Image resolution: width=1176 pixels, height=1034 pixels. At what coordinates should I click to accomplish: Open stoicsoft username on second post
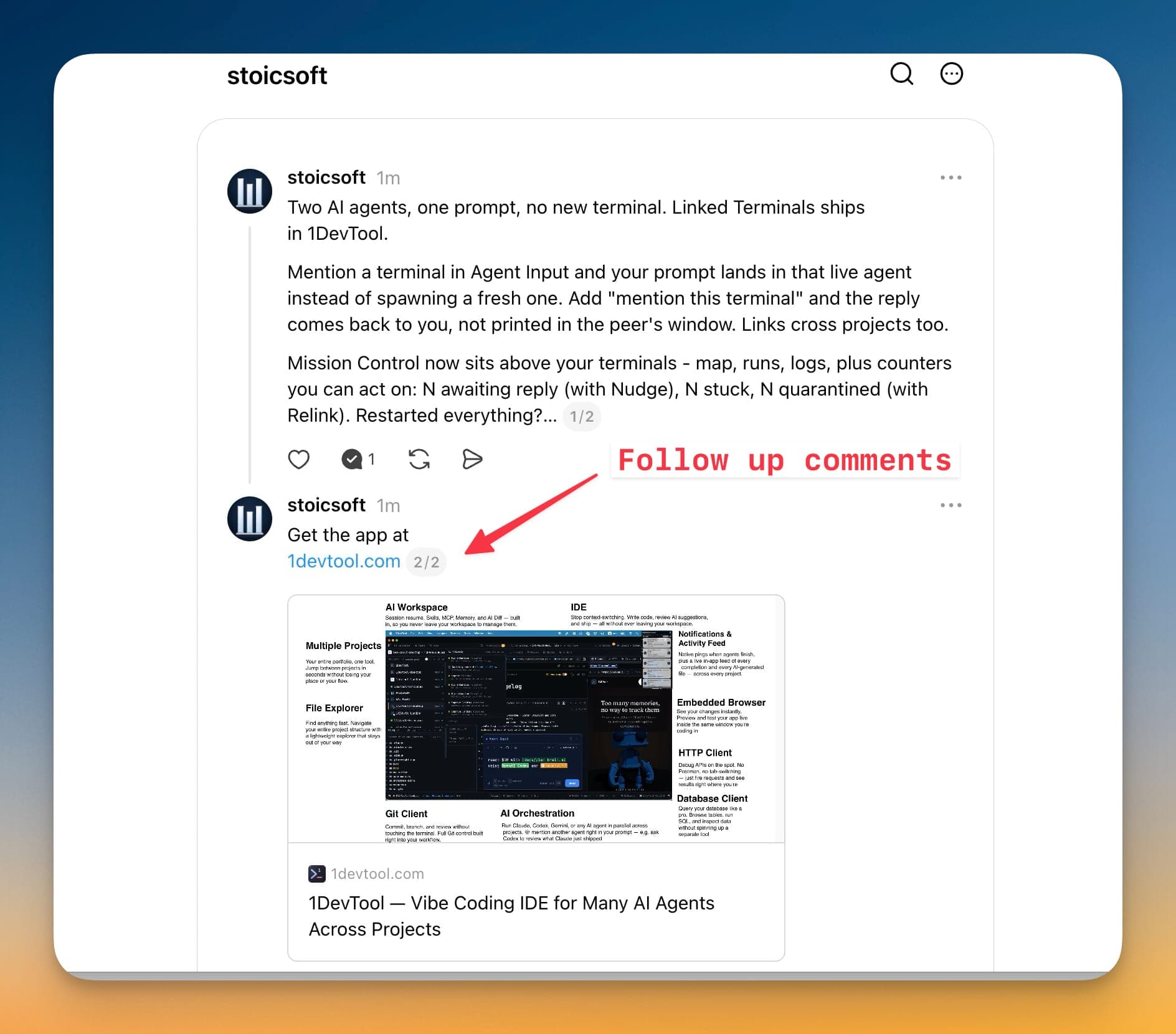click(326, 505)
